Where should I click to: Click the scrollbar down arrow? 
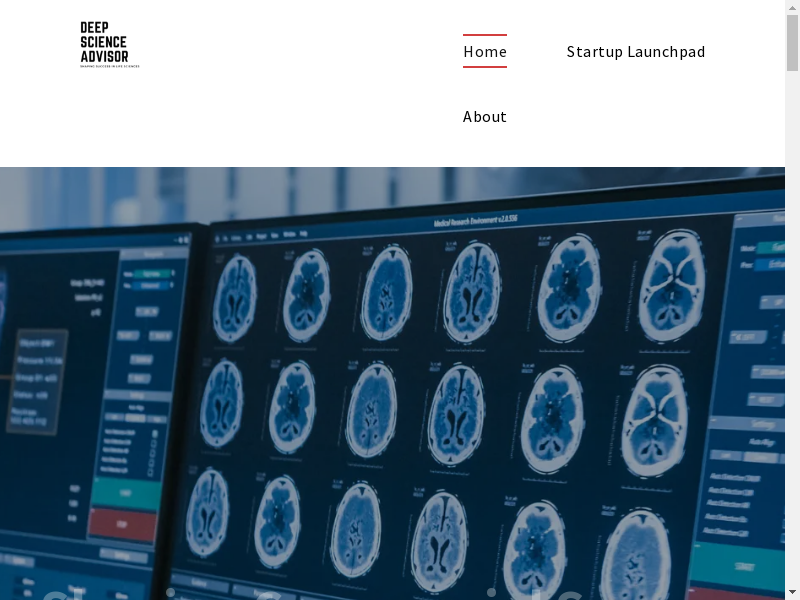[x=792, y=592]
